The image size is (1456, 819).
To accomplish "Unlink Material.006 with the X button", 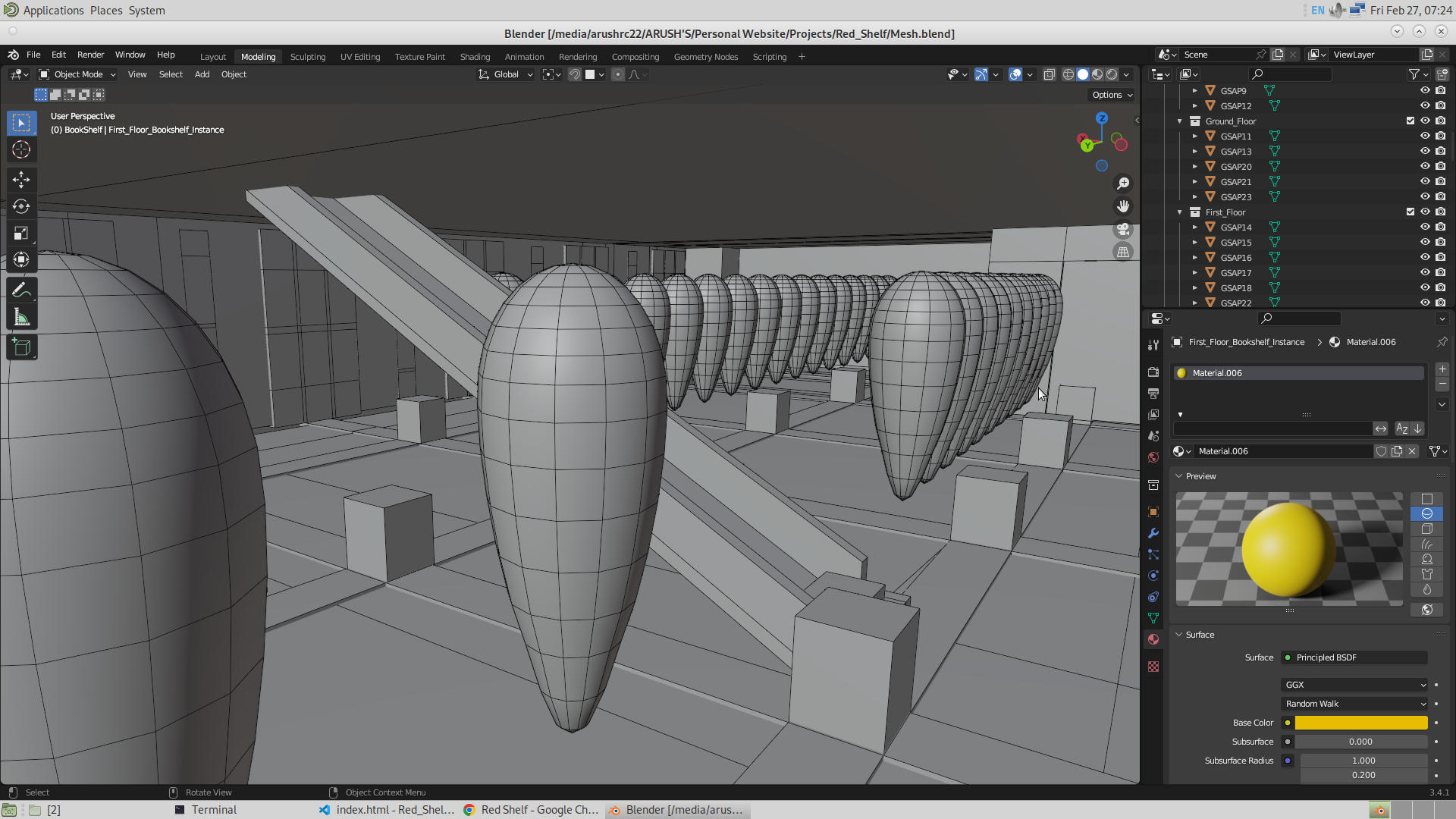I will (x=1412, y=451).
